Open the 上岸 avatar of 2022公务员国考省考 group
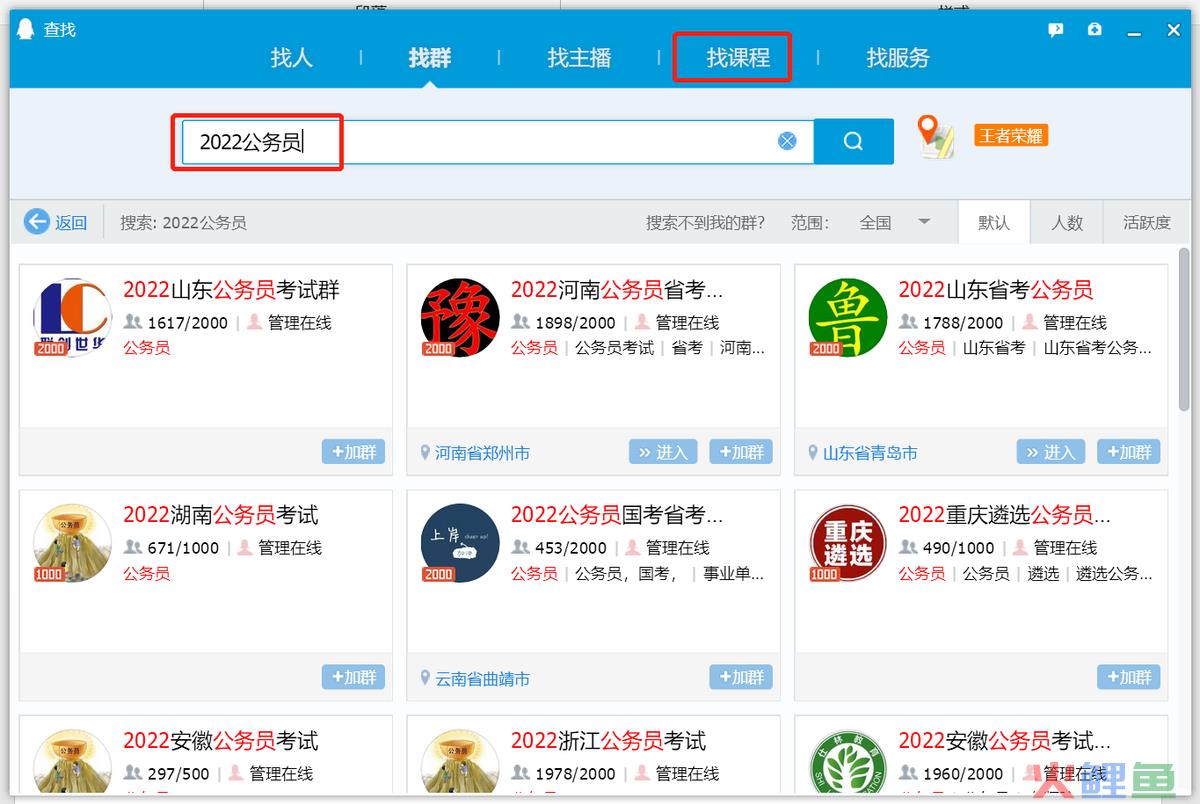This screenshot has height=804, width=1200. 460,543
